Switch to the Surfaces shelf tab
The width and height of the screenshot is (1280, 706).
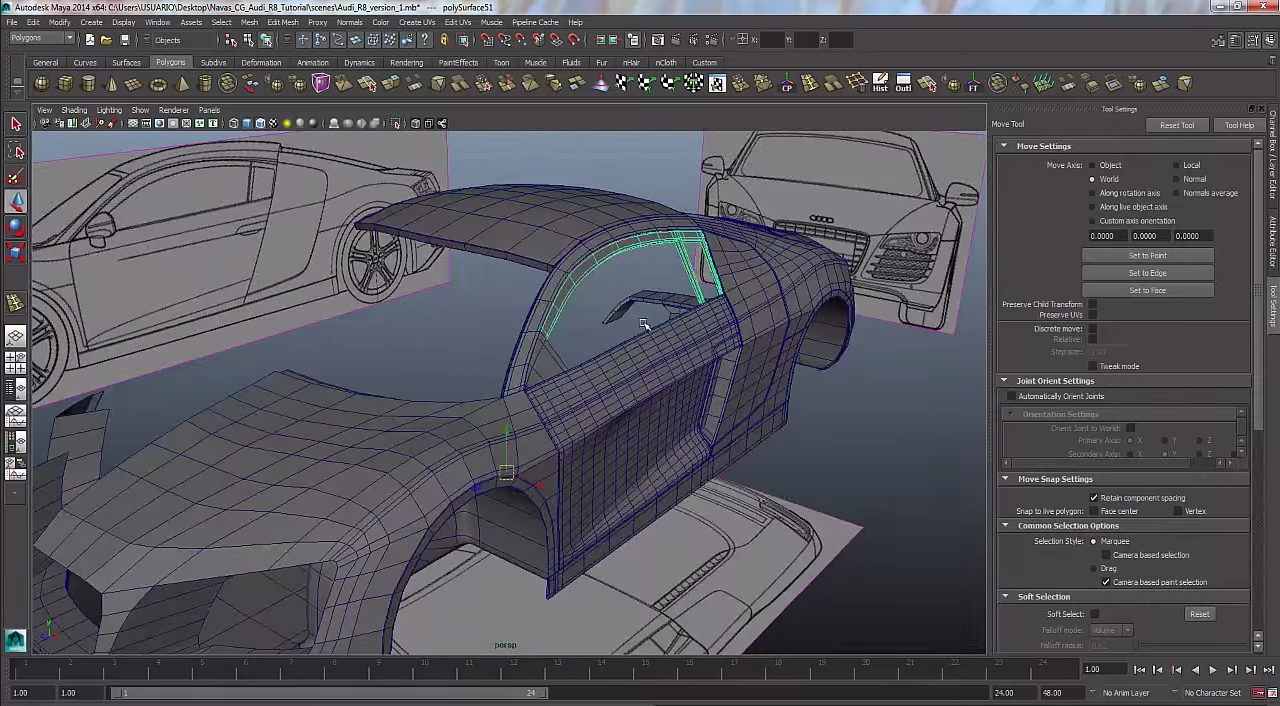[126, 62]
